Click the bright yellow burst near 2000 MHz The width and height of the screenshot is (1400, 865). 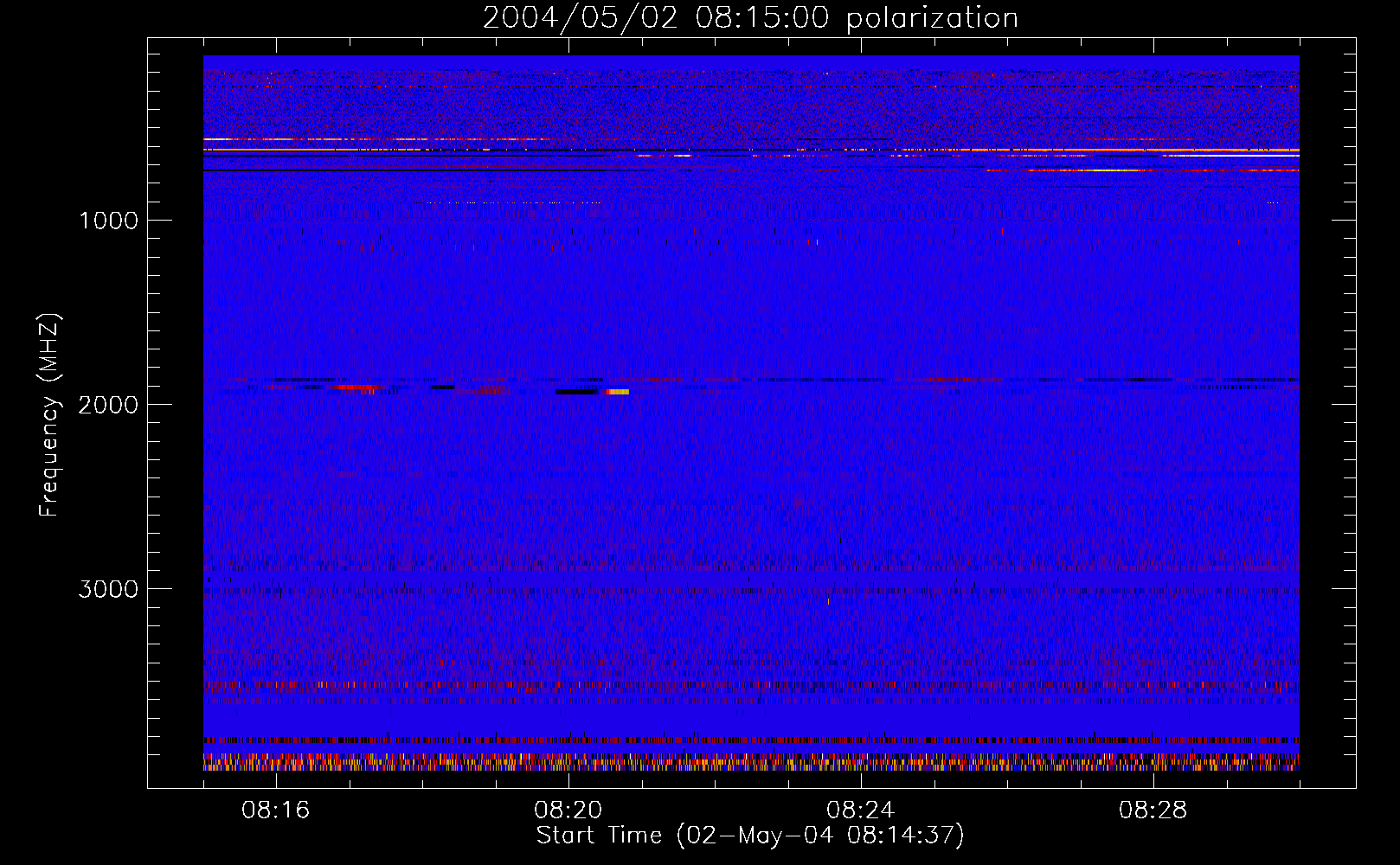coord(617,392)
